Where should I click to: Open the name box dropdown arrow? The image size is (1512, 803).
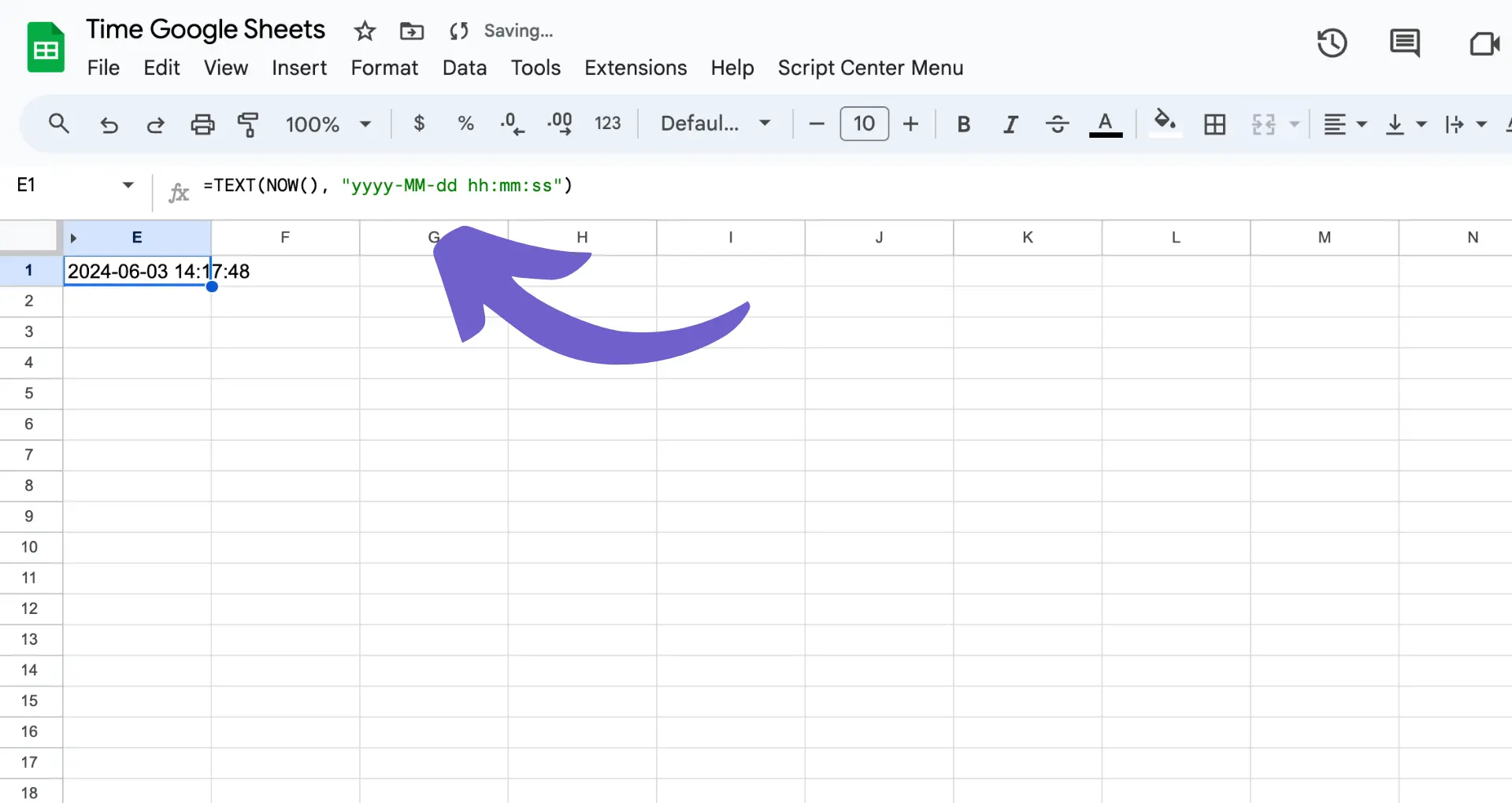tap(128, 185)
